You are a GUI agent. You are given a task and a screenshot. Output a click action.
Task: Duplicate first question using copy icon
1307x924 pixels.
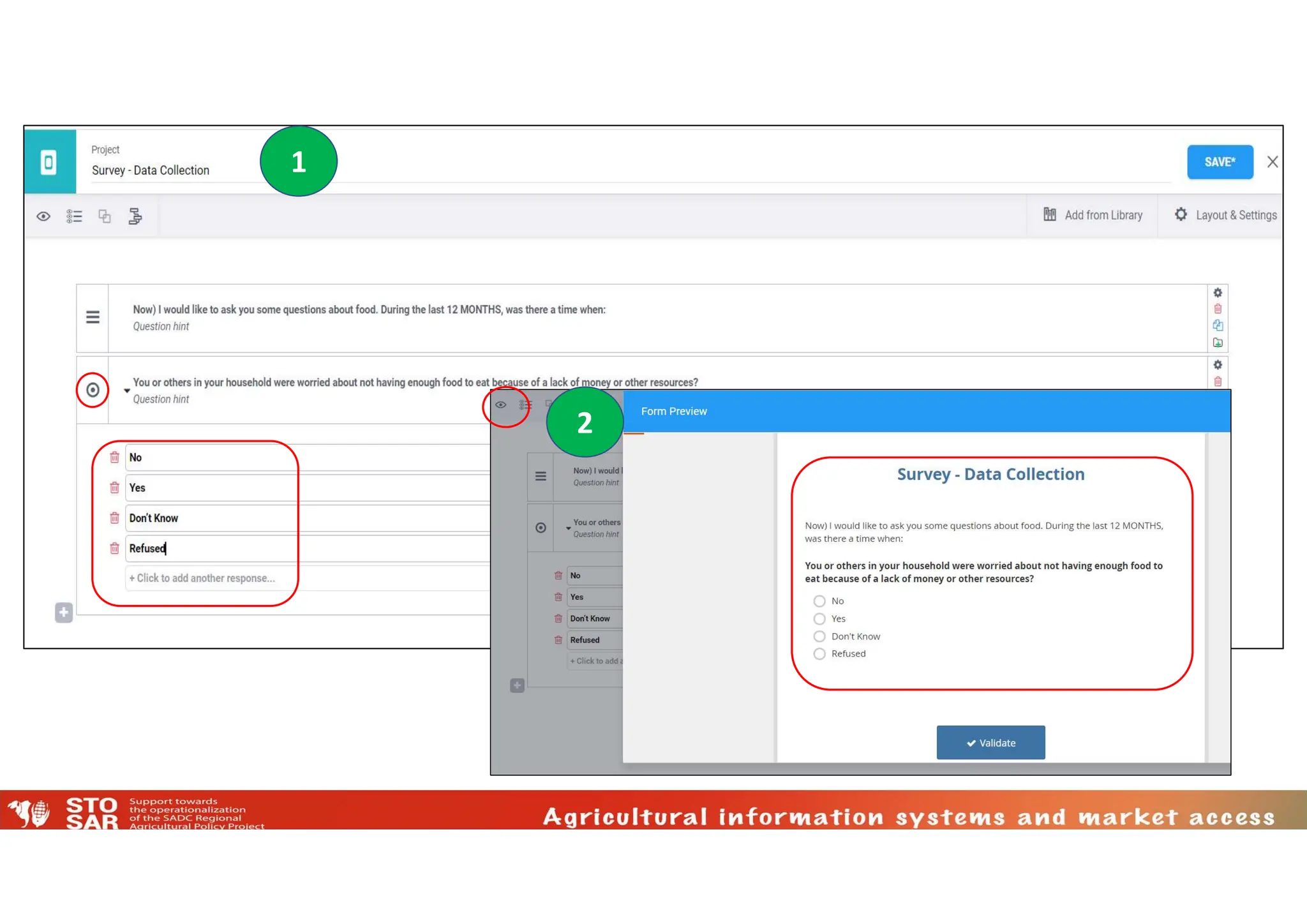coord(1218,325)
